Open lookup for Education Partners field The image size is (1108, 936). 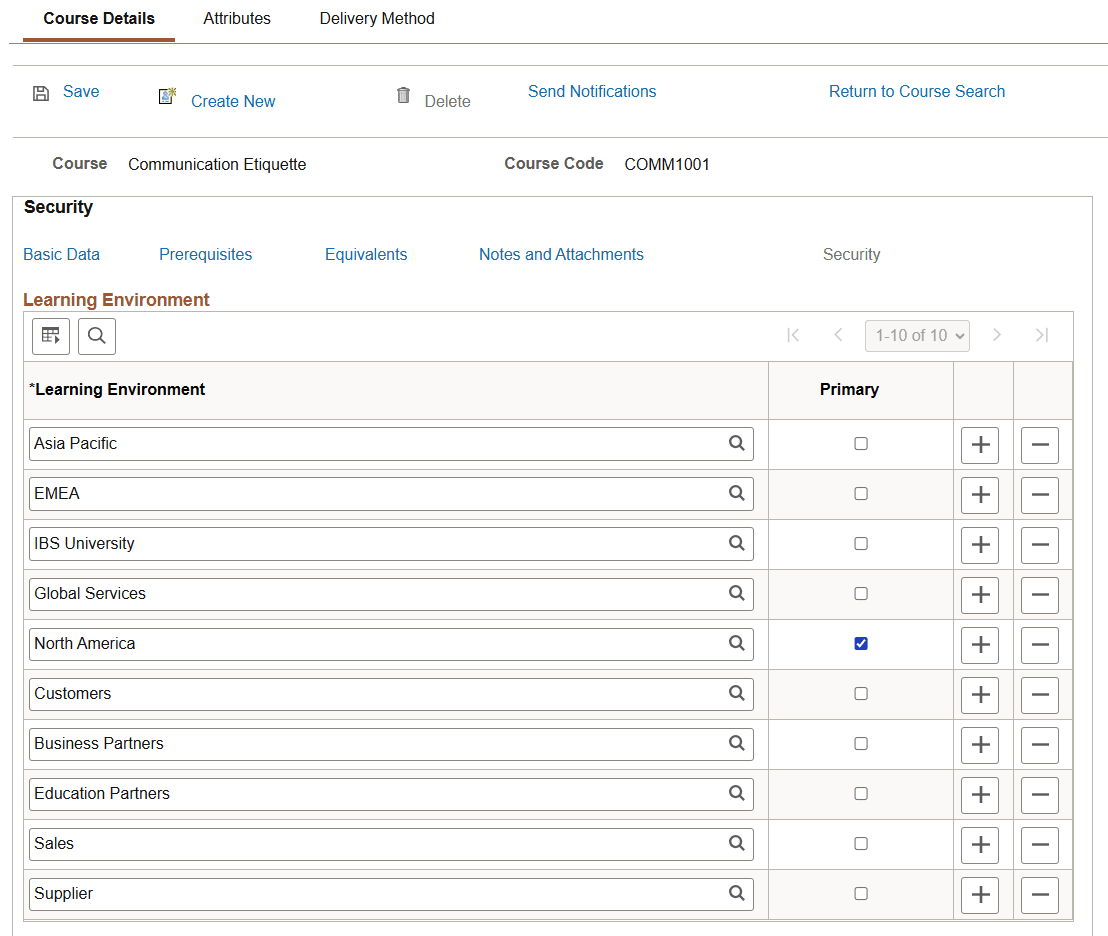736,793
